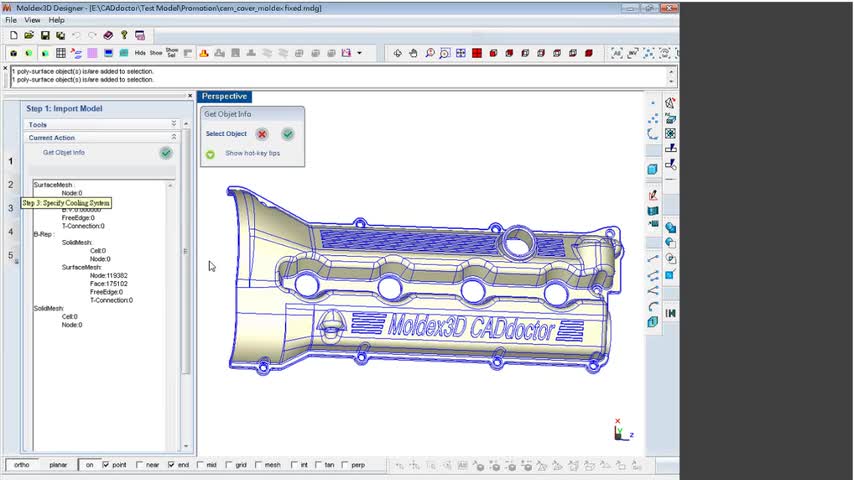This screenshot has width=854, height=480.
Task: Click the Zoom magnifier tool
Action: click(429, 53)
